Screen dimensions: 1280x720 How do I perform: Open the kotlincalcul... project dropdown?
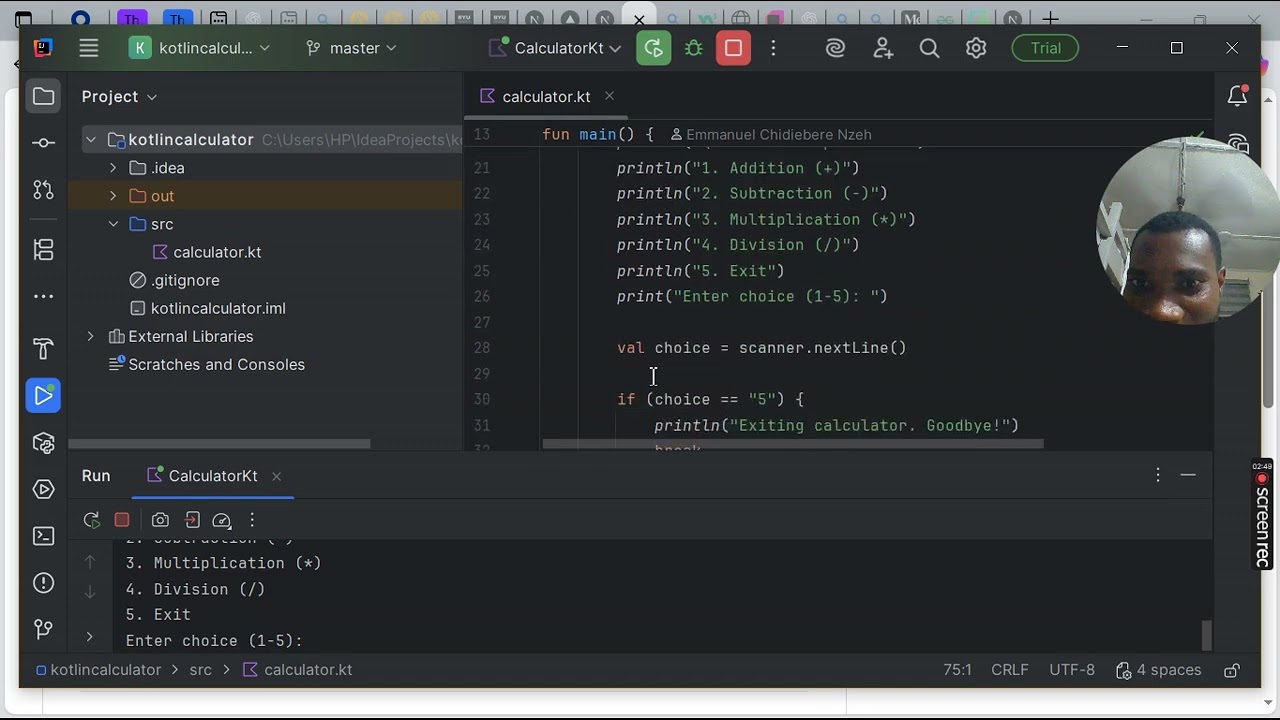[x=201, y=48]
